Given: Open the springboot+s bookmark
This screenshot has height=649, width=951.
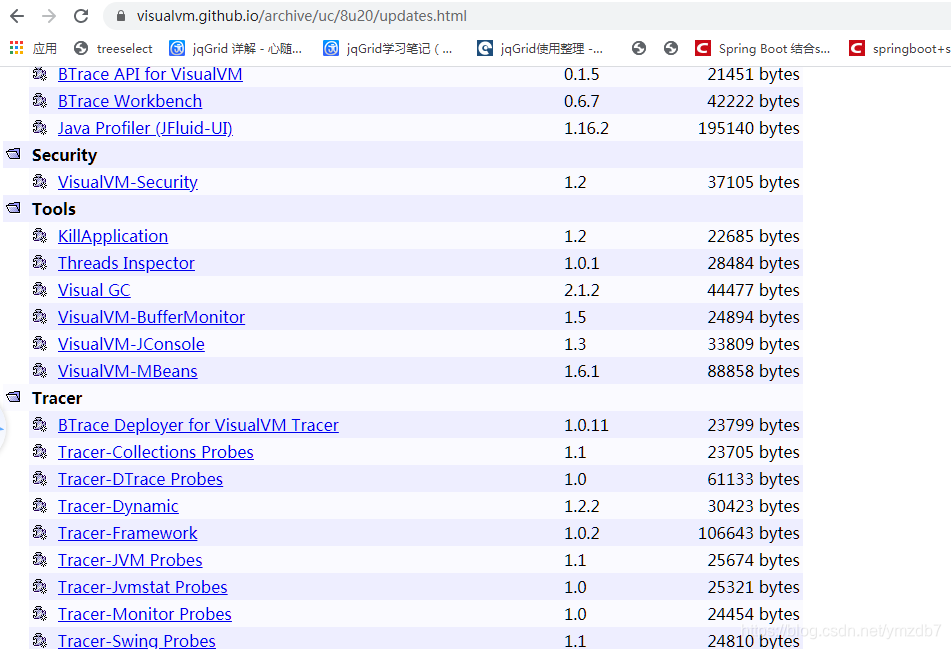Looking at the screenshot, I should pyautogui.click(x=899, y=49).
